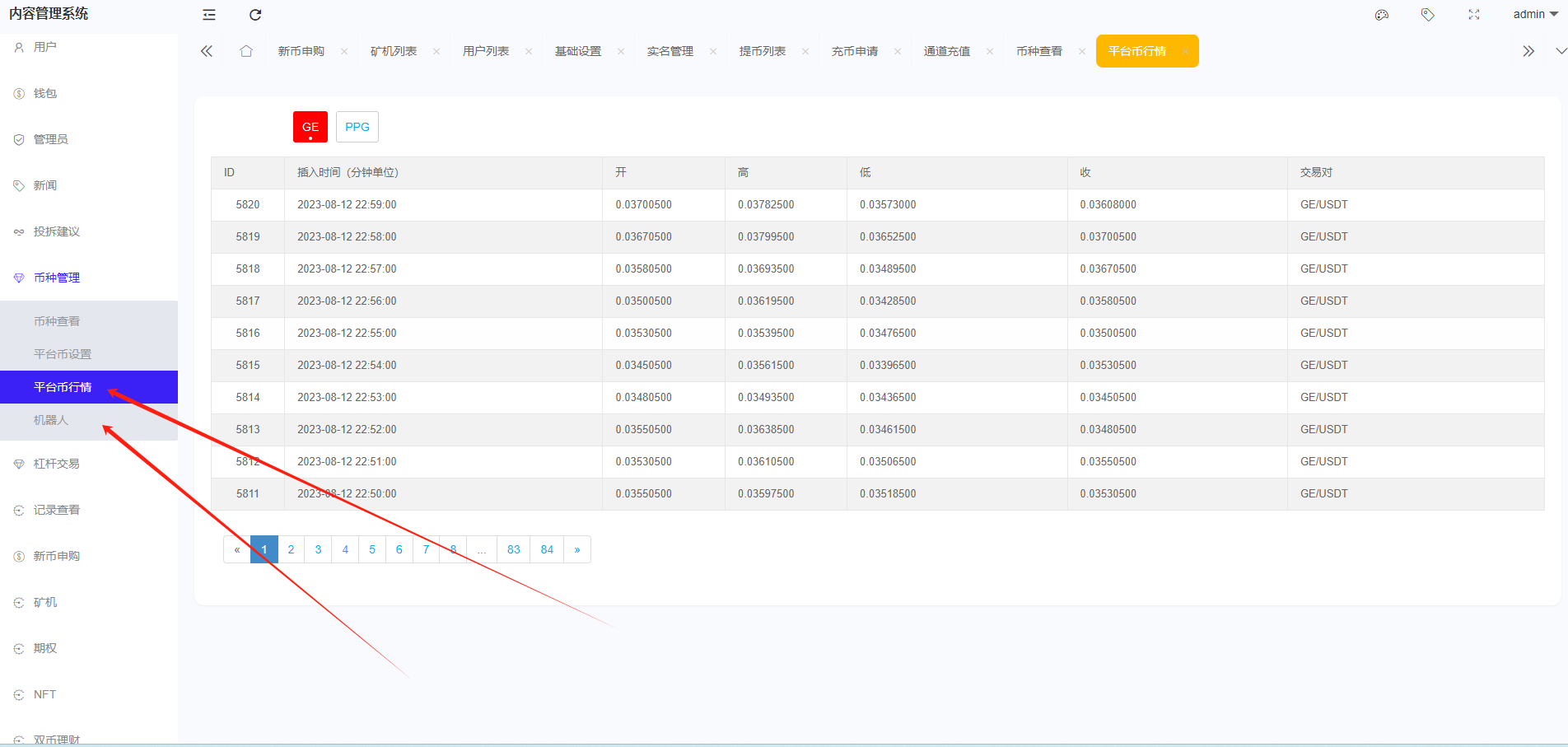Switch to the 用户列表 tab
Screen dimensions: 1568x747
(485, 50)
